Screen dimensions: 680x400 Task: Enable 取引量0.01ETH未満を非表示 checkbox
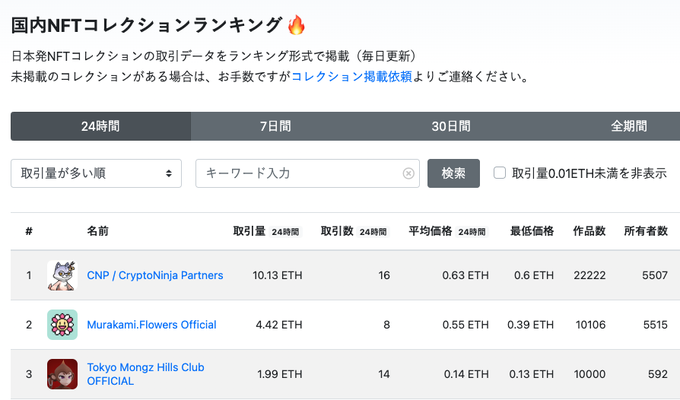(x=500, y=173)
